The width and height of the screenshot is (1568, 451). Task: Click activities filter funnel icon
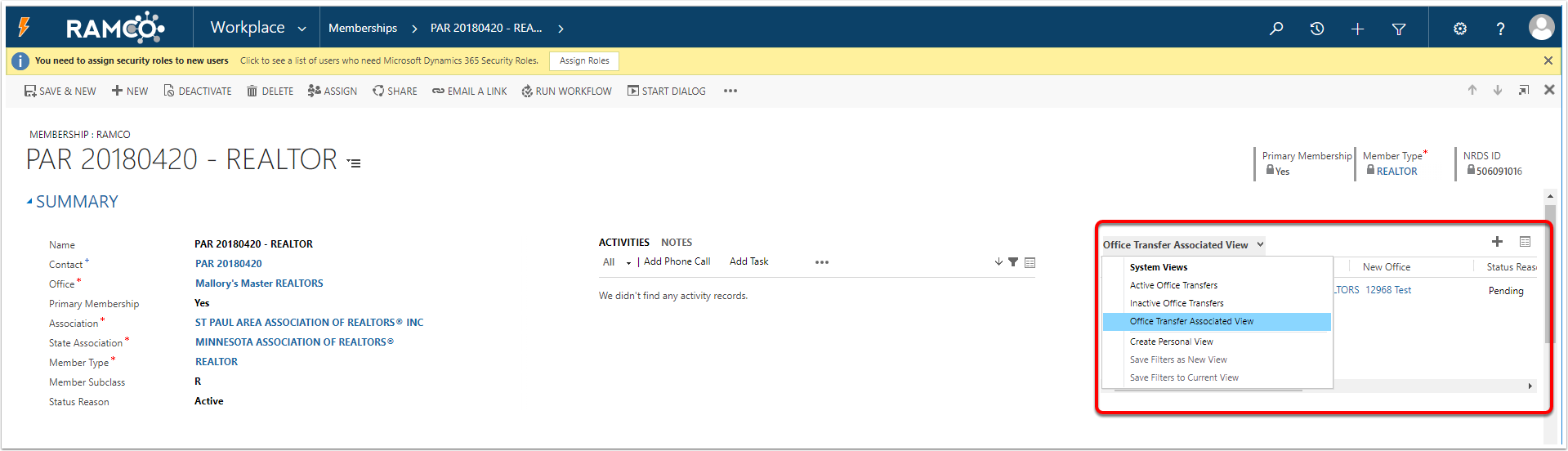(1013, 262)
